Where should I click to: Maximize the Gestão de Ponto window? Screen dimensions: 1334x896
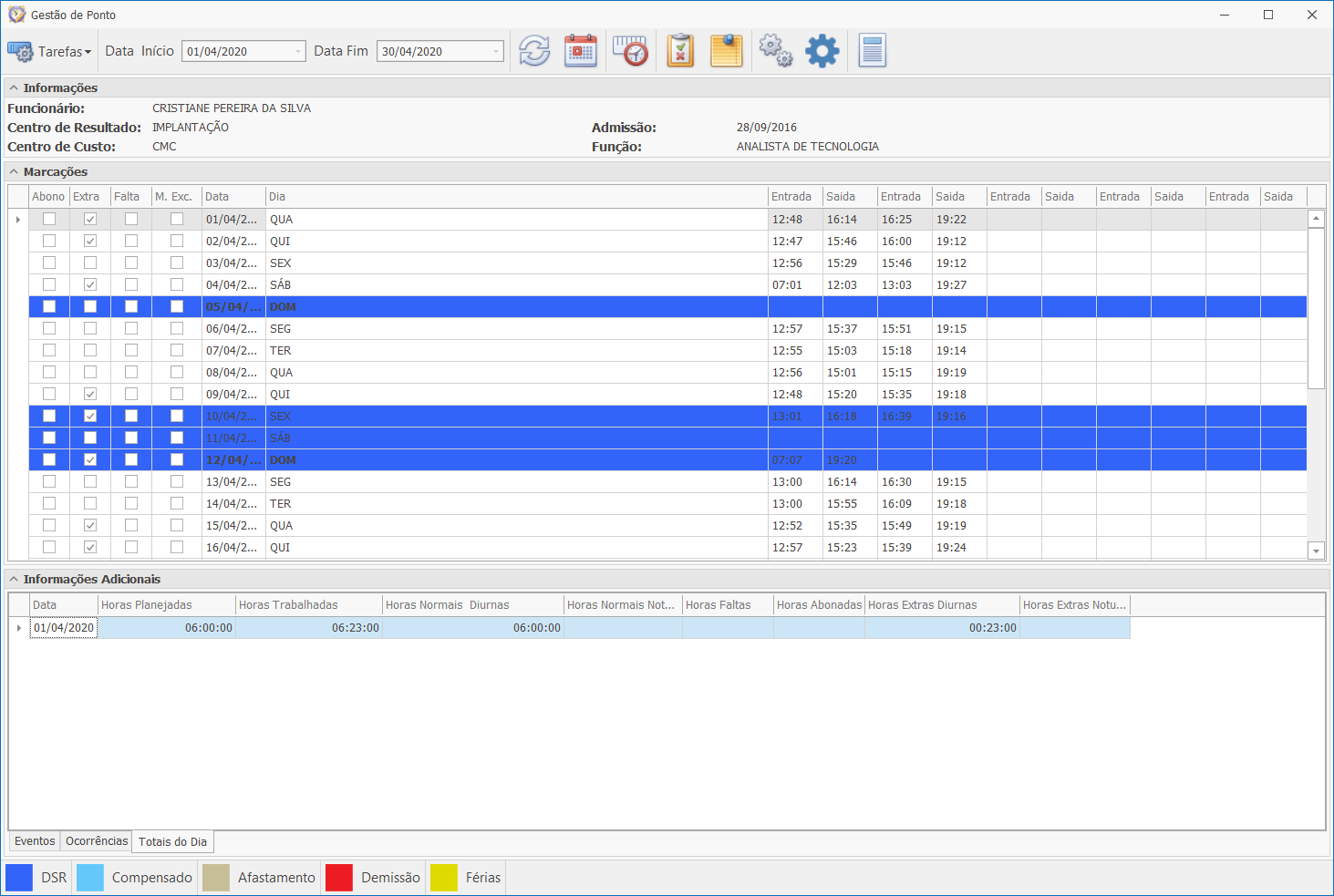tap(1268, 15)
